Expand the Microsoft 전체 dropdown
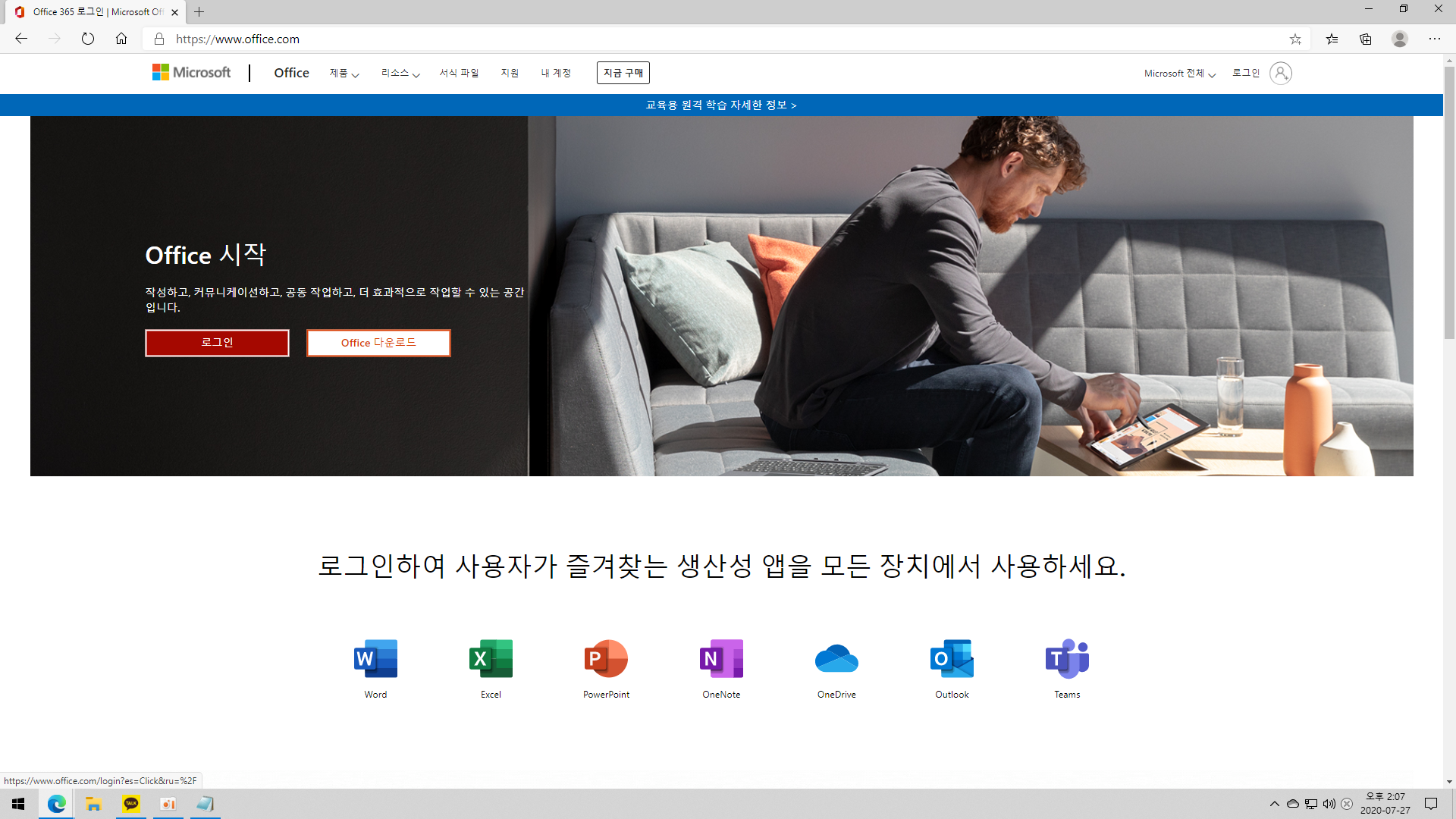The width and height of the screenshot is (1456, 819). [x=1180, y=74]
